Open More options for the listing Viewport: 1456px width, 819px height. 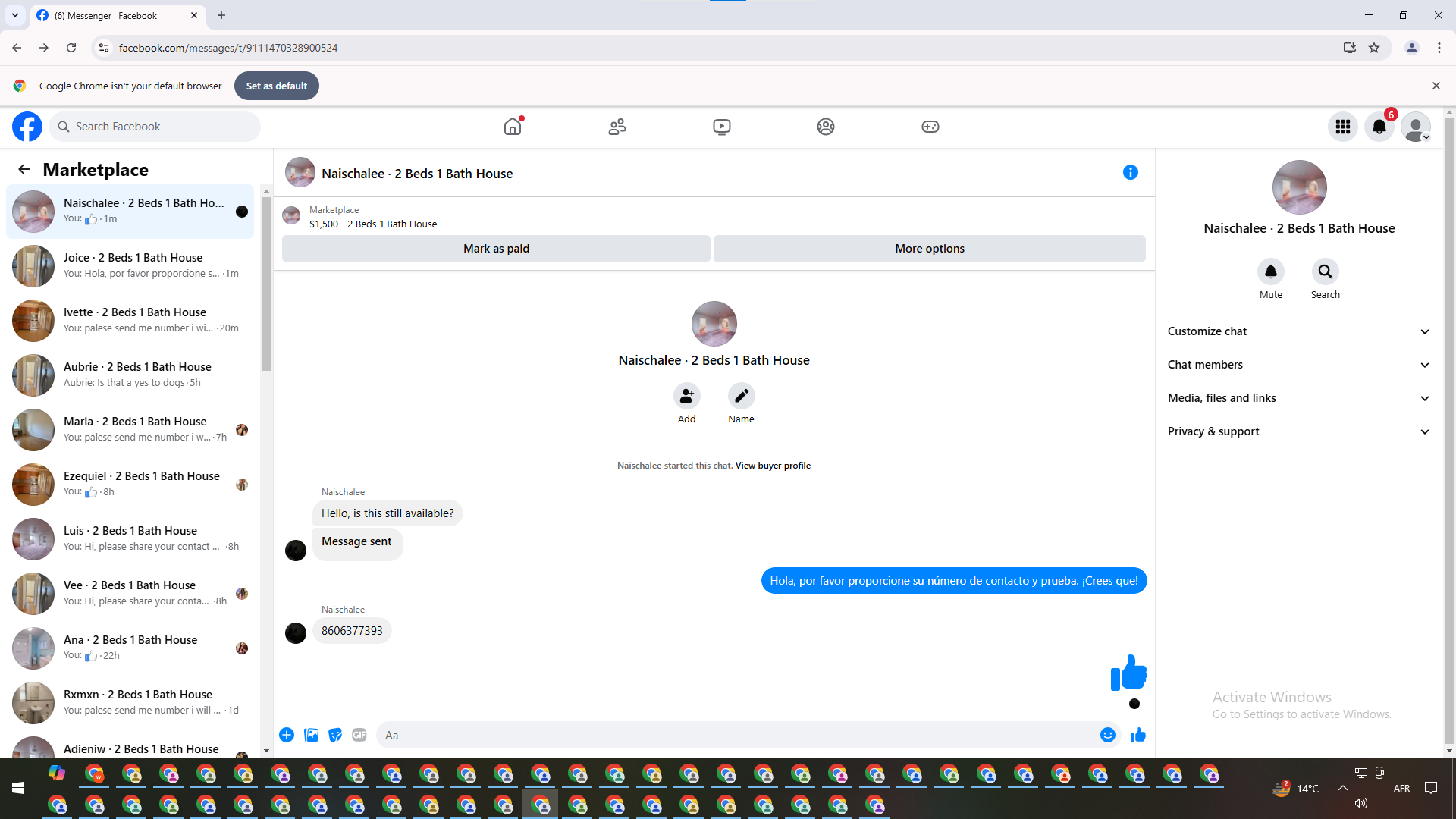coord(930,249)
